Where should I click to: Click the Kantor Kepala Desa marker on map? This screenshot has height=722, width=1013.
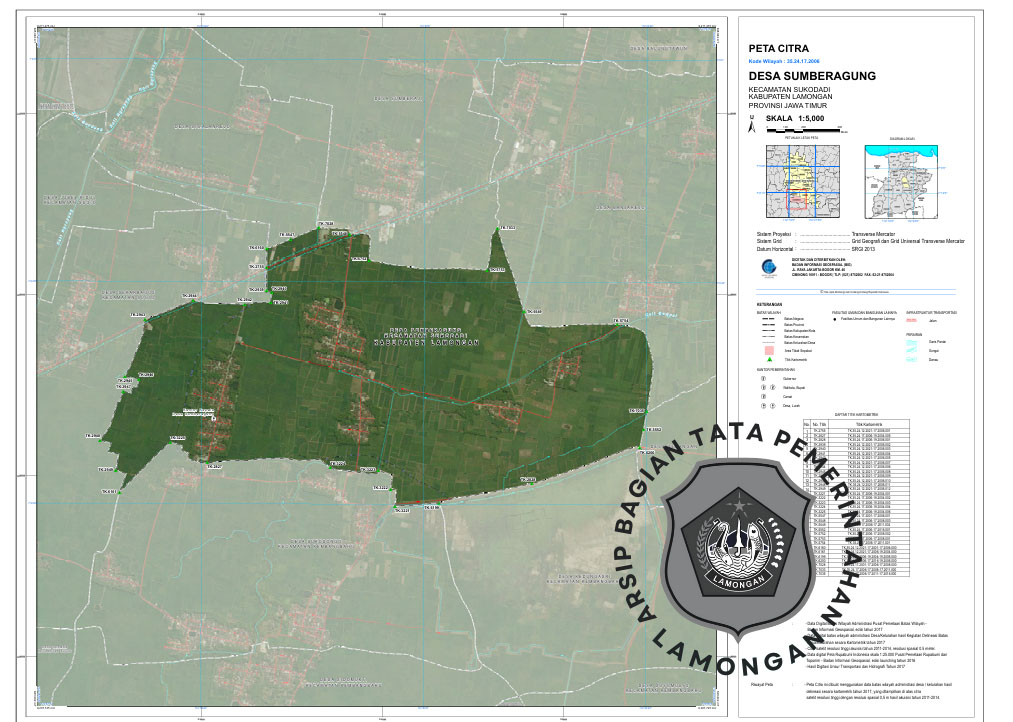213,420
